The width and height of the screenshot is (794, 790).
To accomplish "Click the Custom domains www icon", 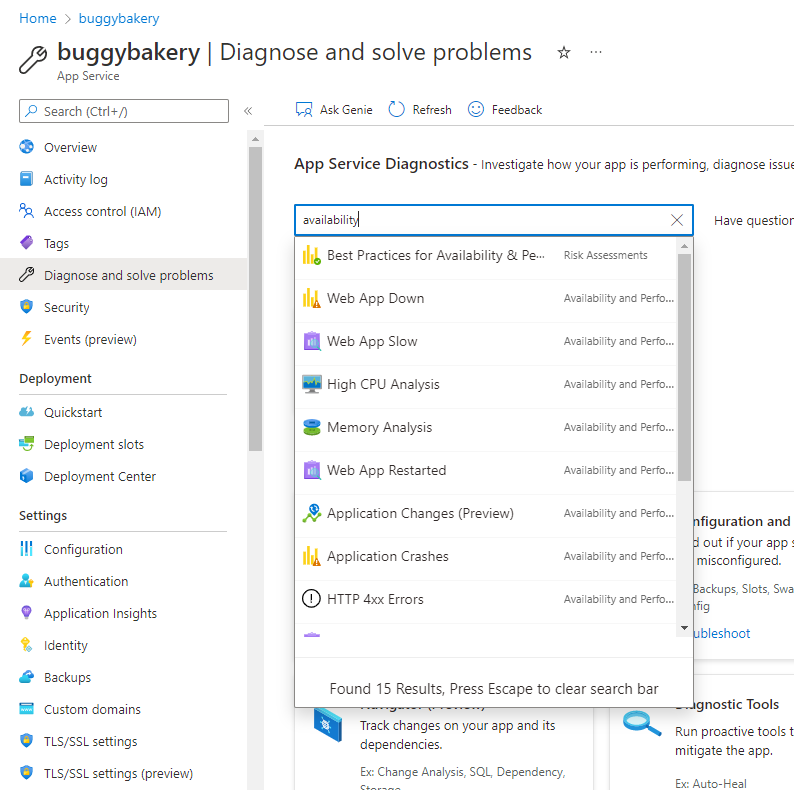I will point(26,708).
